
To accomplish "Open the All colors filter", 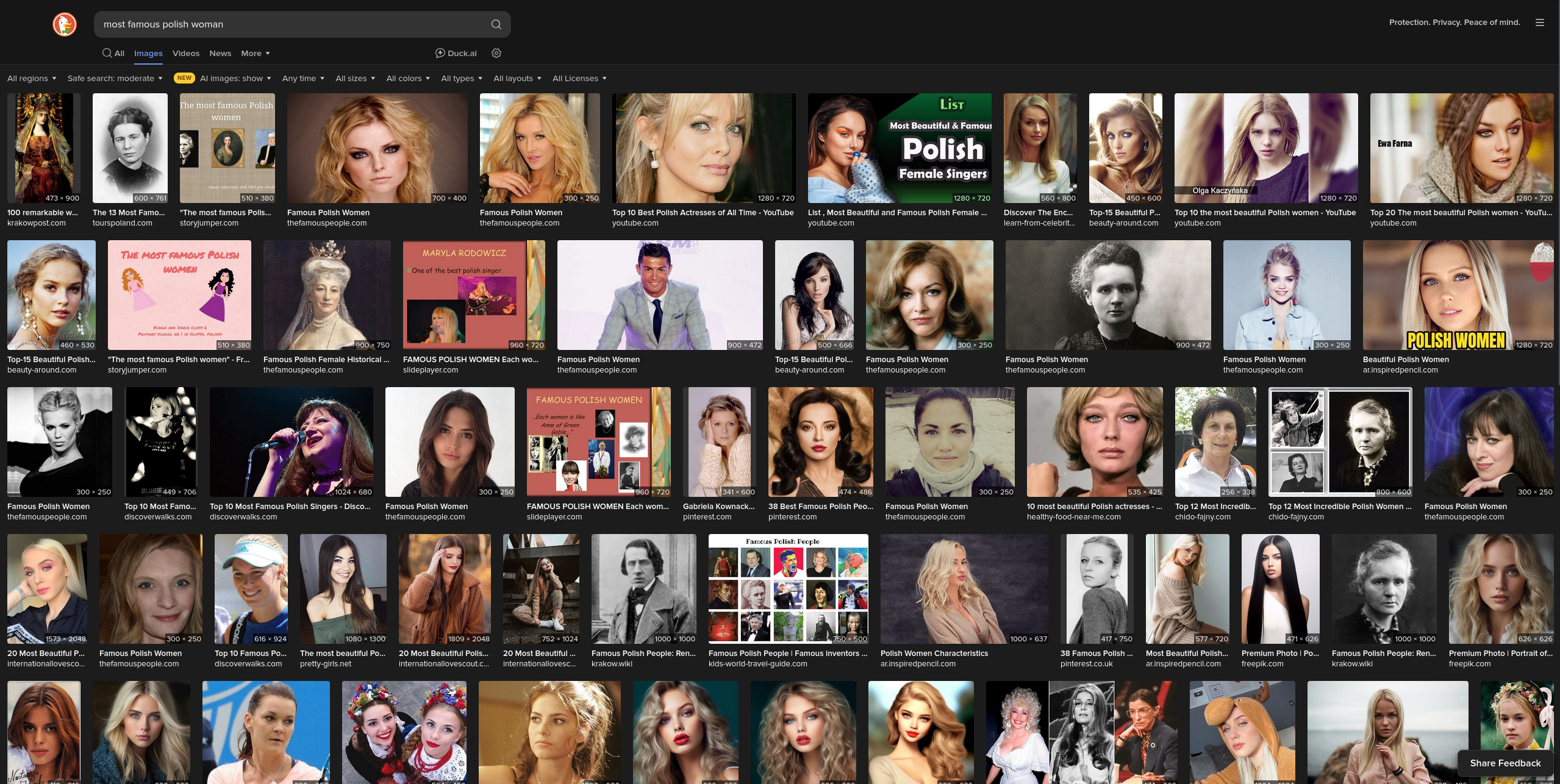I will 408,78.
